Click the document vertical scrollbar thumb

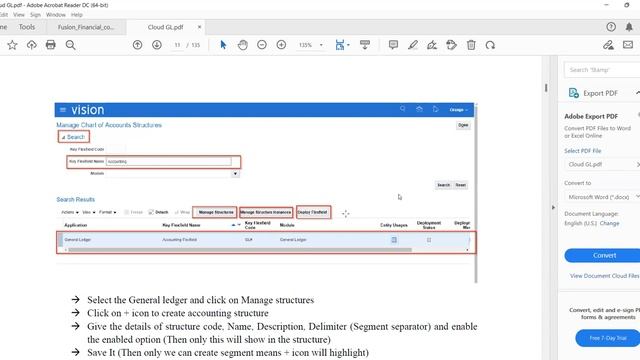coord(546,88)
